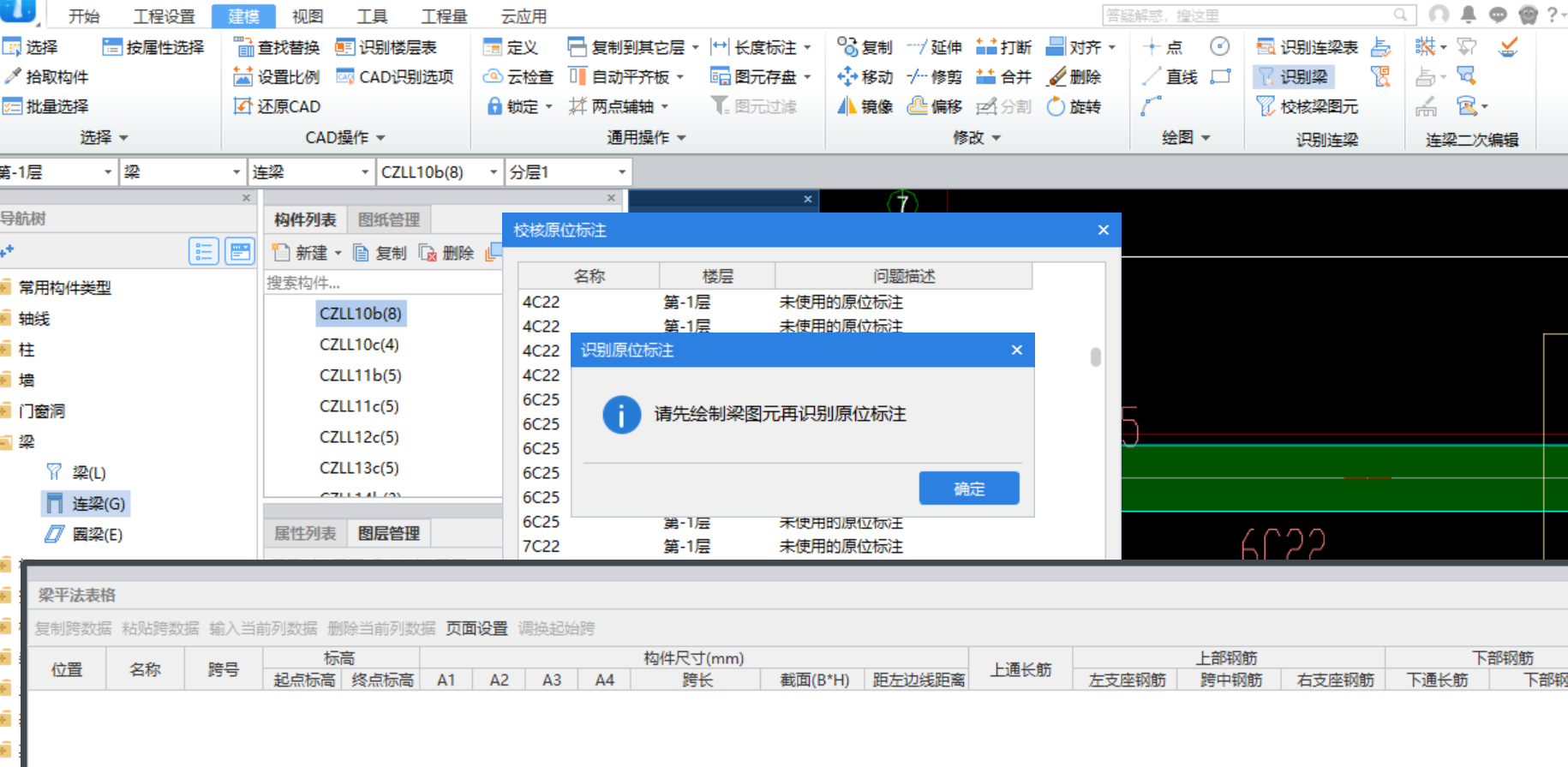Select CZLL11b(5) in component list
The image size is (1568, 767).
coord(360,375)
